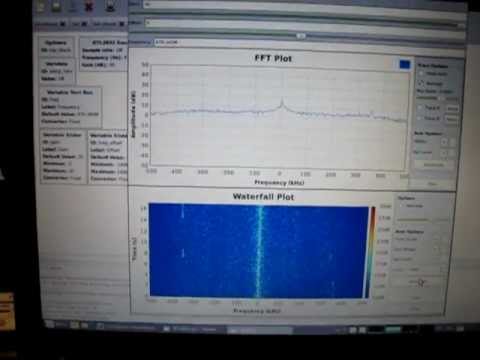Click the second dB/Div stepper button

click(x=452, y=142)
